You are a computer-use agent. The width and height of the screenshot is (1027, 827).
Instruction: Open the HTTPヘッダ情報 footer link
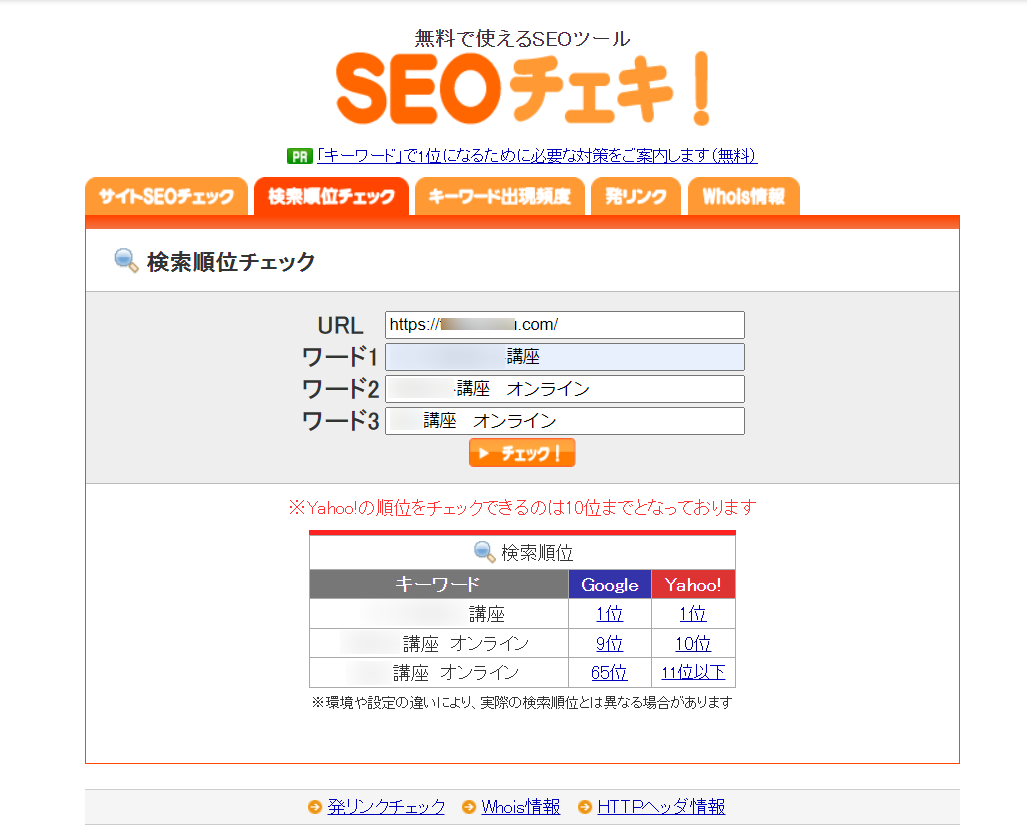point(662,807)
